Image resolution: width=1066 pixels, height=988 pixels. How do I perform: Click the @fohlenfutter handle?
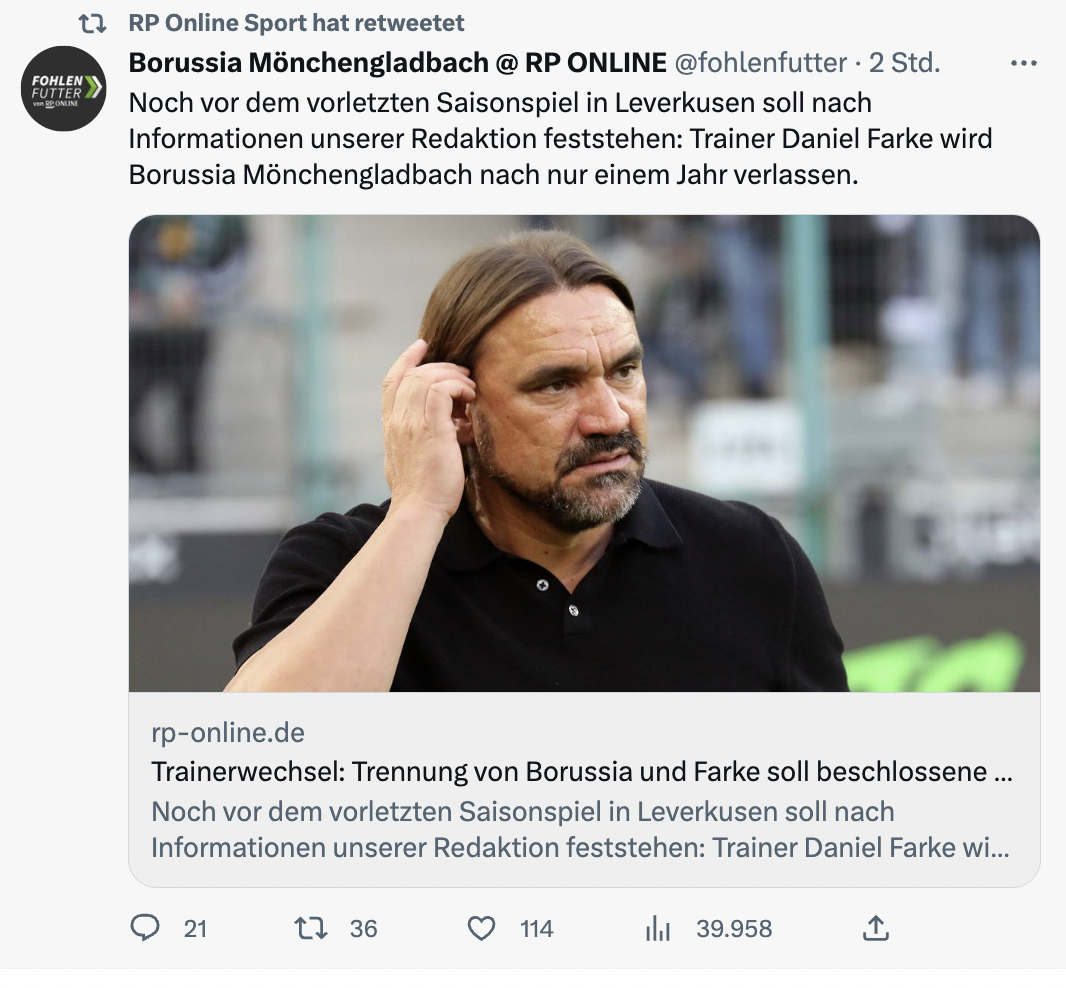(x=761, y=63)
